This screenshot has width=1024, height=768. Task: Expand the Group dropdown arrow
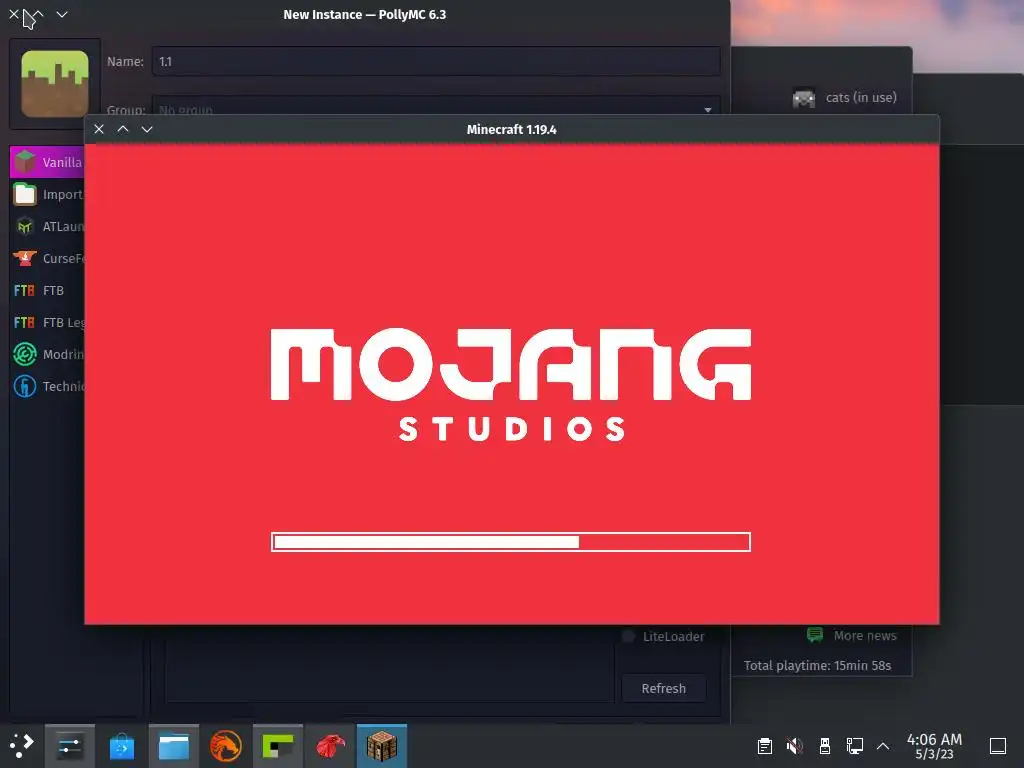point(707,110)
